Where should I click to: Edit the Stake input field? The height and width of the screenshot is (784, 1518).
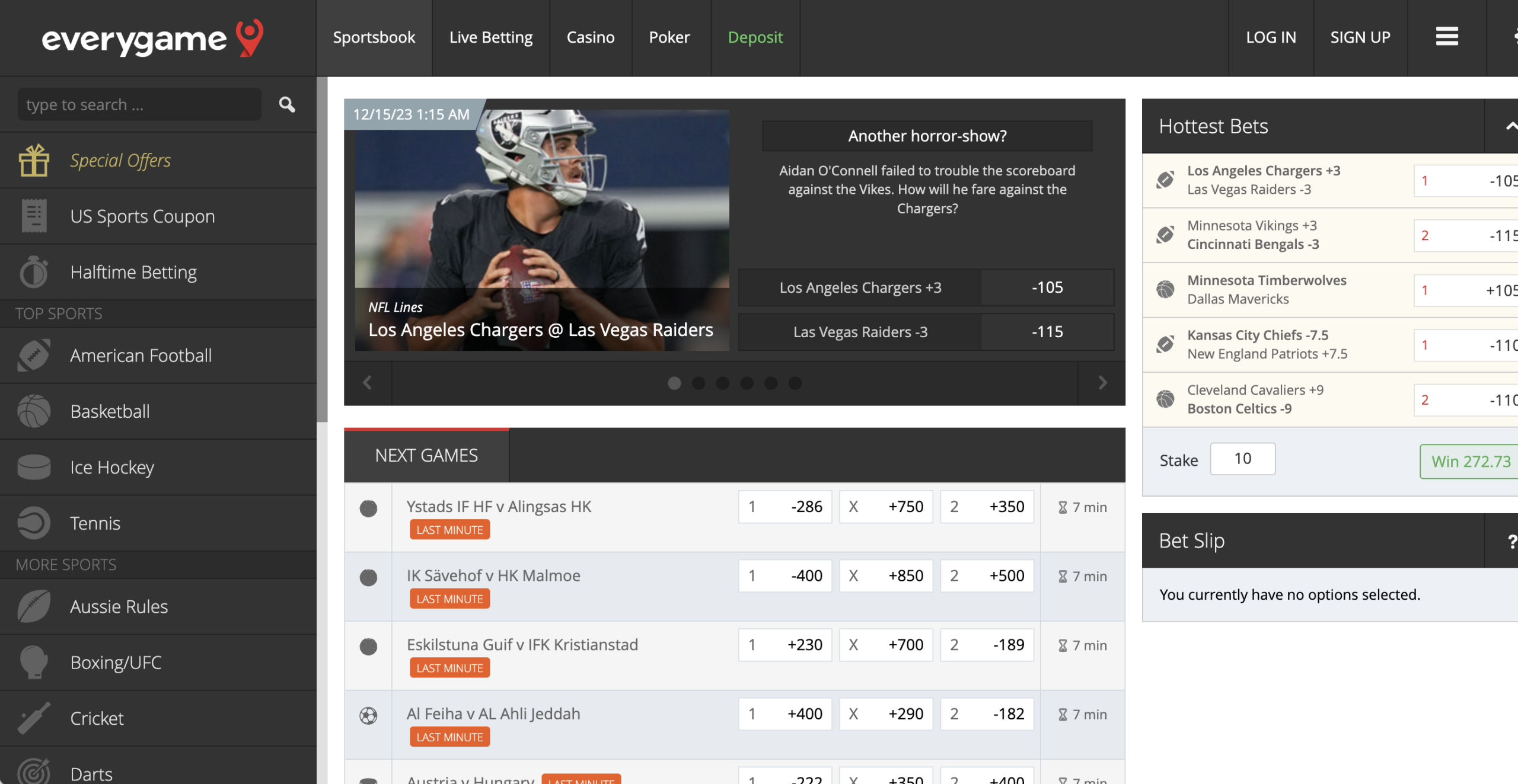(1243, 458)
